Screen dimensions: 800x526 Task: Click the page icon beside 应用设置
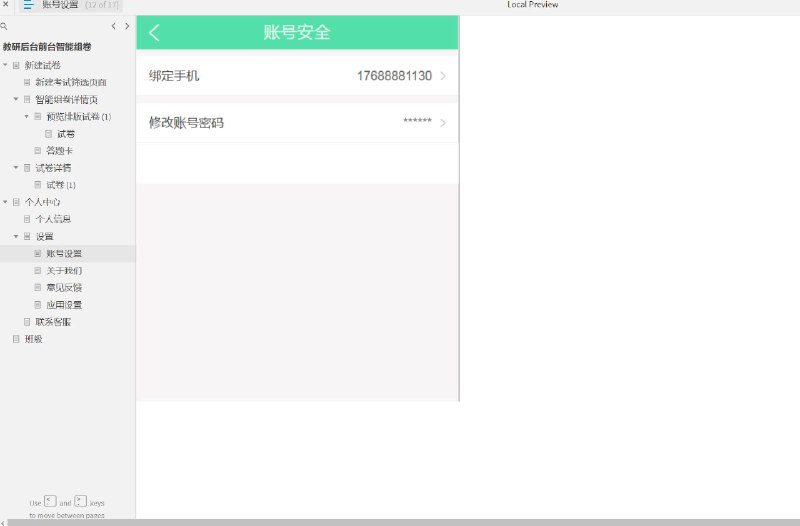pos(38,305)
